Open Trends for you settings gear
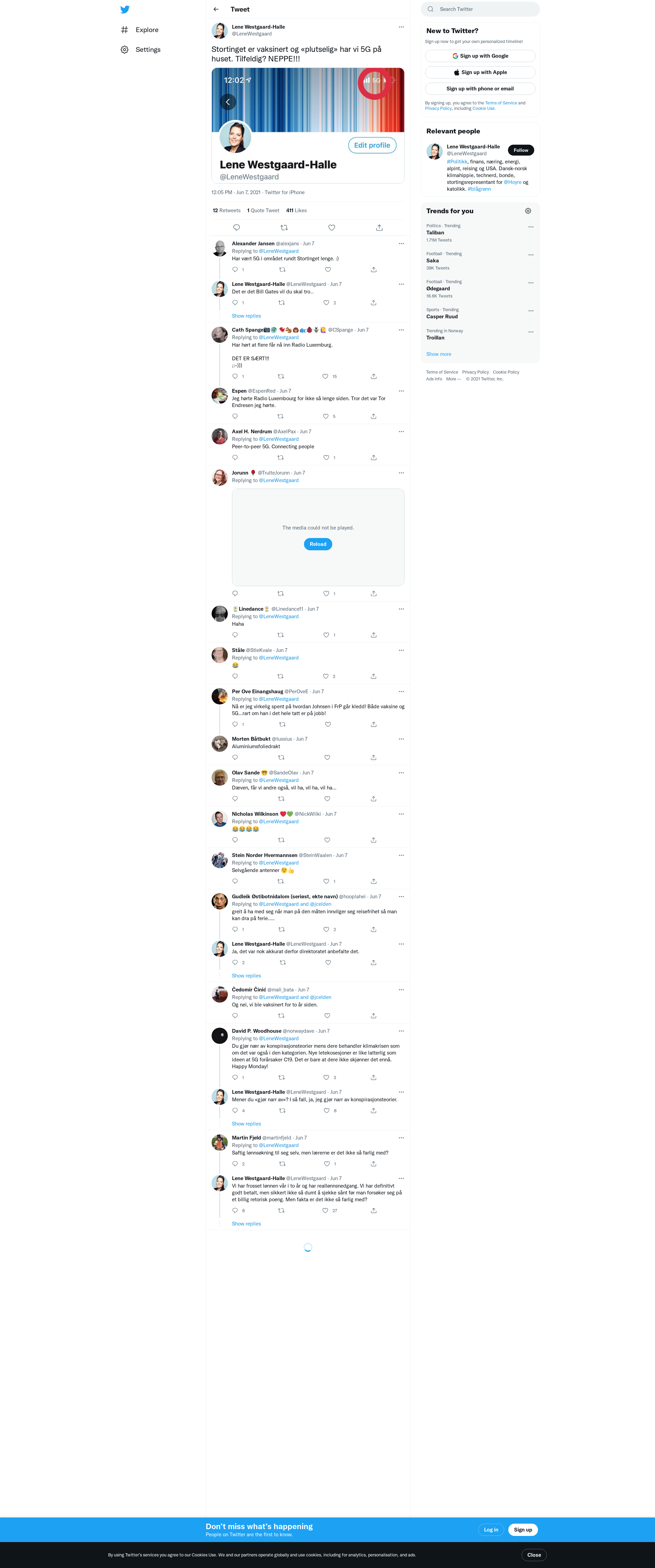This screenshot has height=1568, width=655. click(528, 210)
